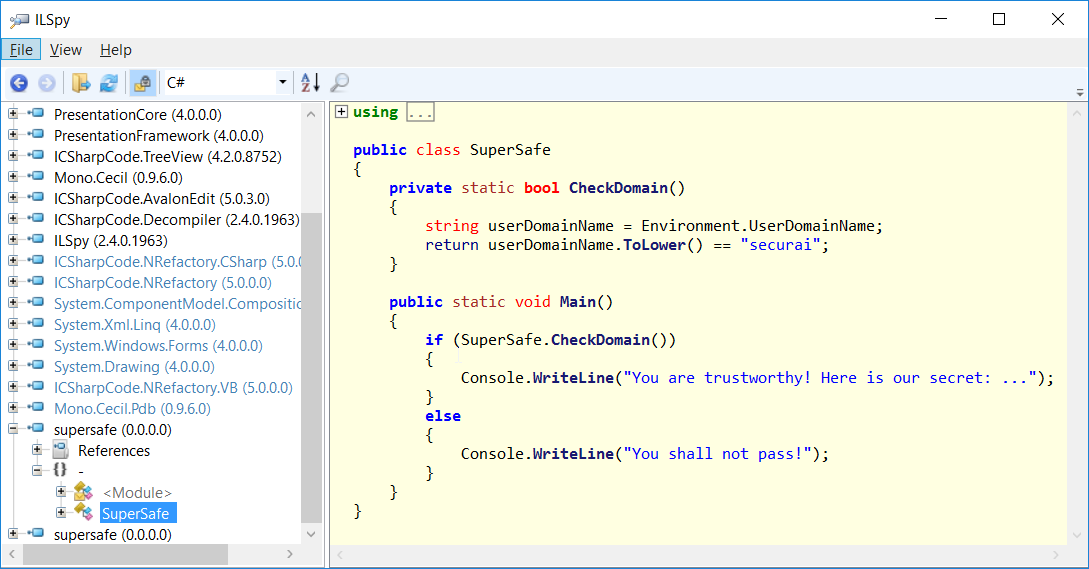The height and width of the screenshot is (569, 1089).
Task: Expand the References folder node
Action: 37,450
